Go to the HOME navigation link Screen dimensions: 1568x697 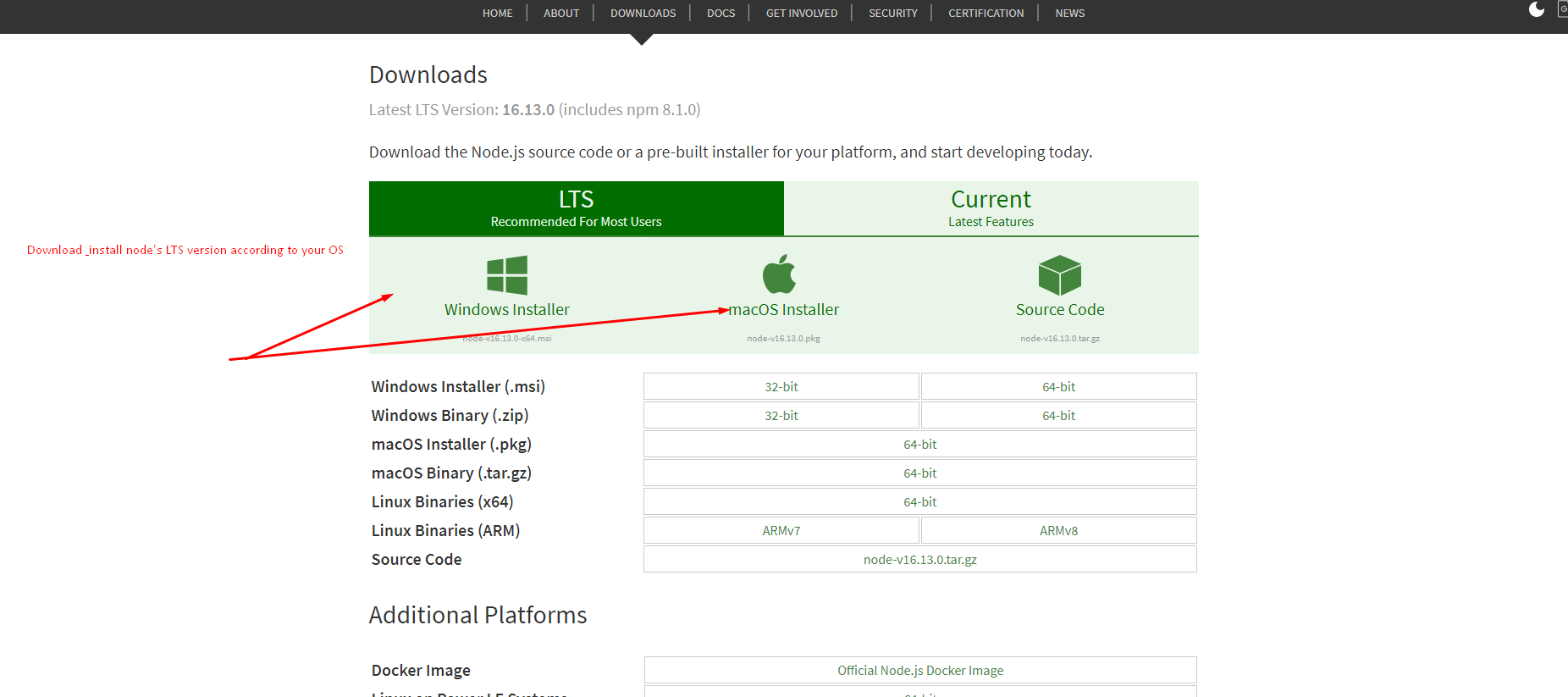(x=497, y=14)
